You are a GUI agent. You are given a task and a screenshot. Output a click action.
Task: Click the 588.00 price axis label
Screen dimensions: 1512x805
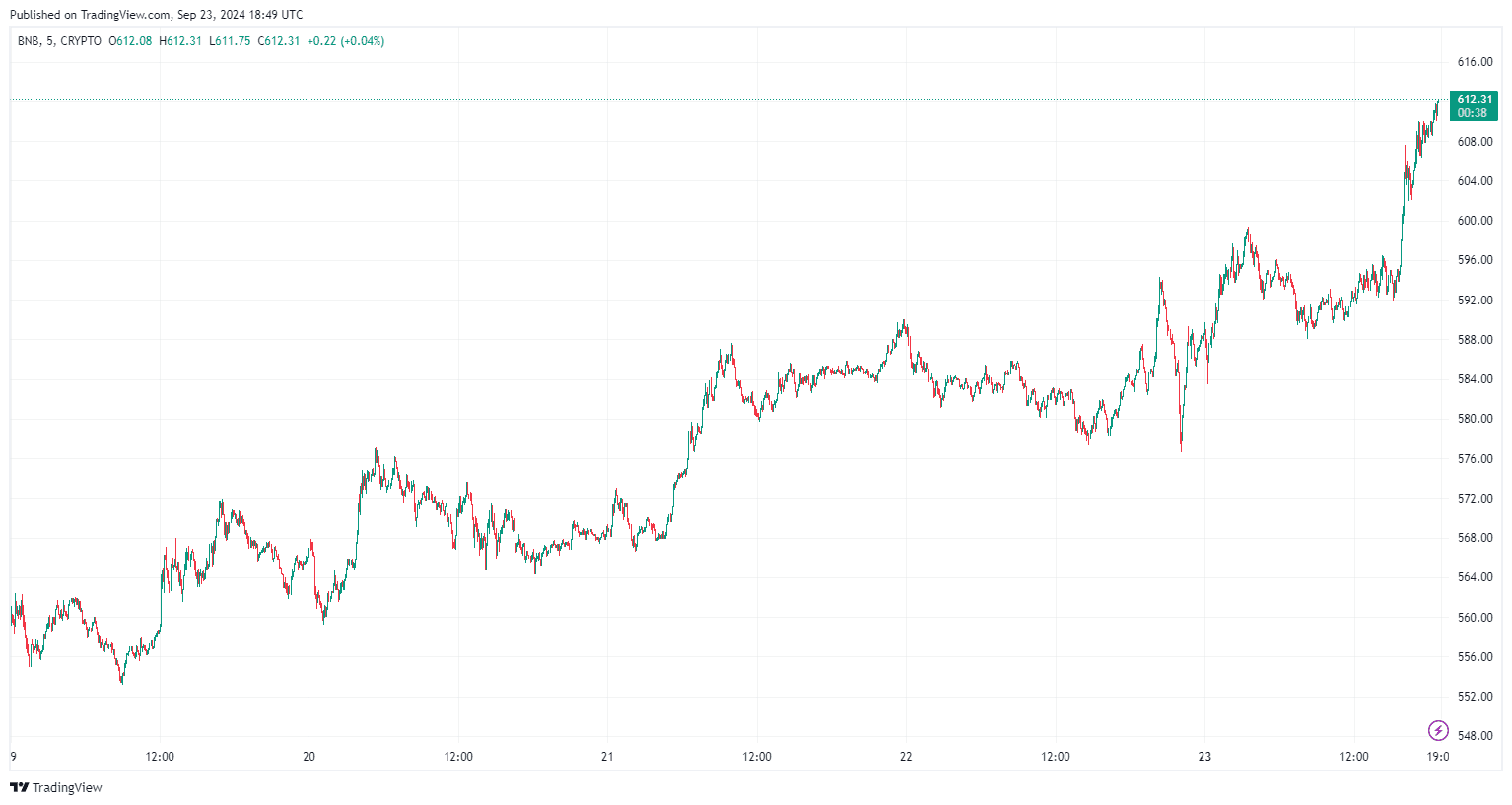tap(1475, 340)
